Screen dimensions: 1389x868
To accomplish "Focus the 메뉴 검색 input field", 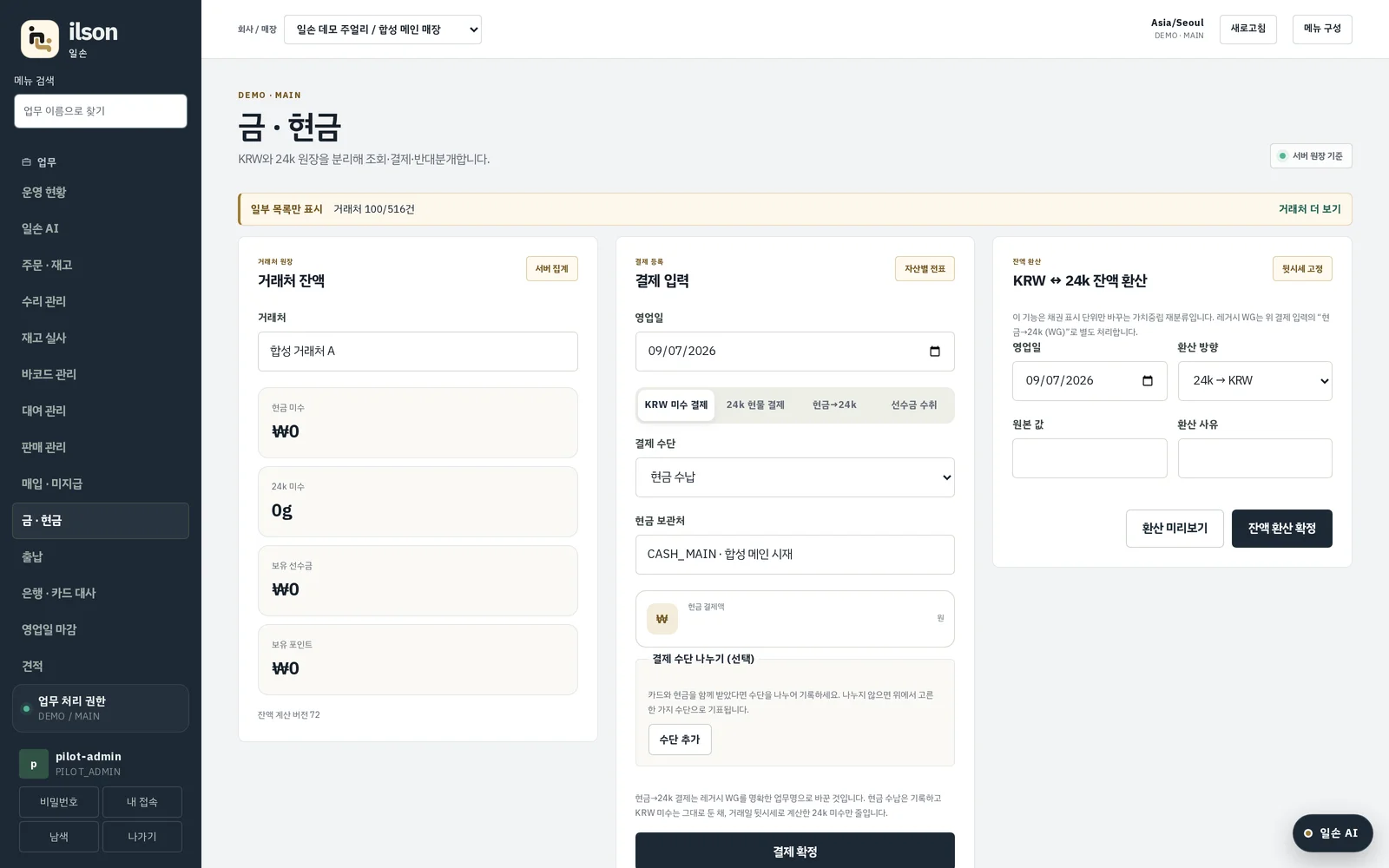I will (101, 111).
